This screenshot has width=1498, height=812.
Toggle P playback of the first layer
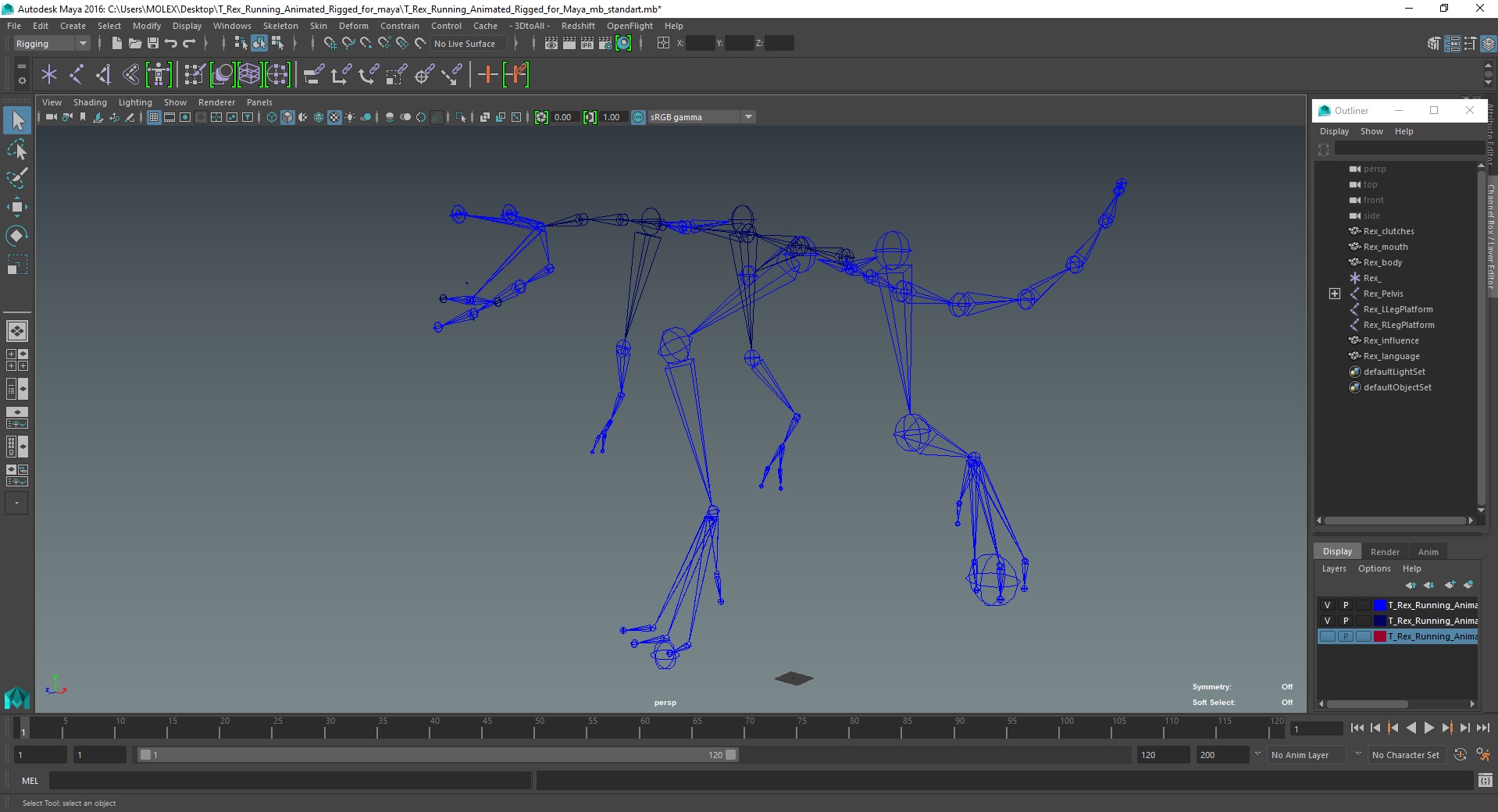click(x=1345, y=605)
